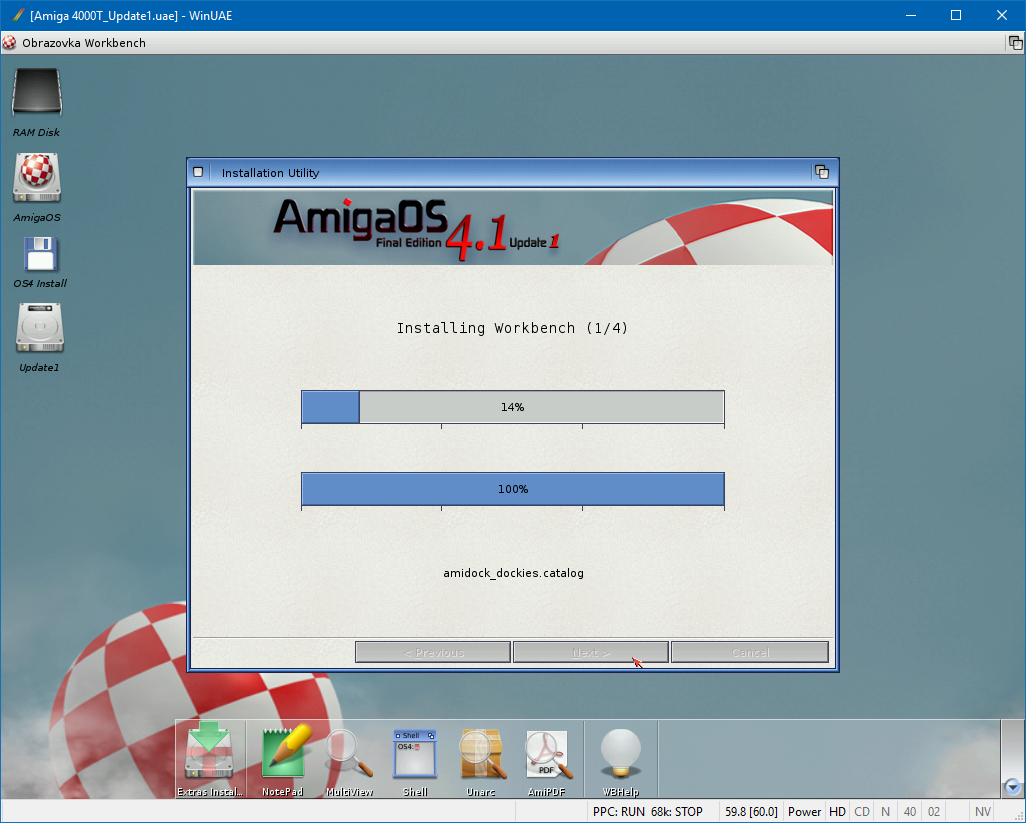
Task: Open the RAM Disk desktop icon
Action: coord(37,94)
